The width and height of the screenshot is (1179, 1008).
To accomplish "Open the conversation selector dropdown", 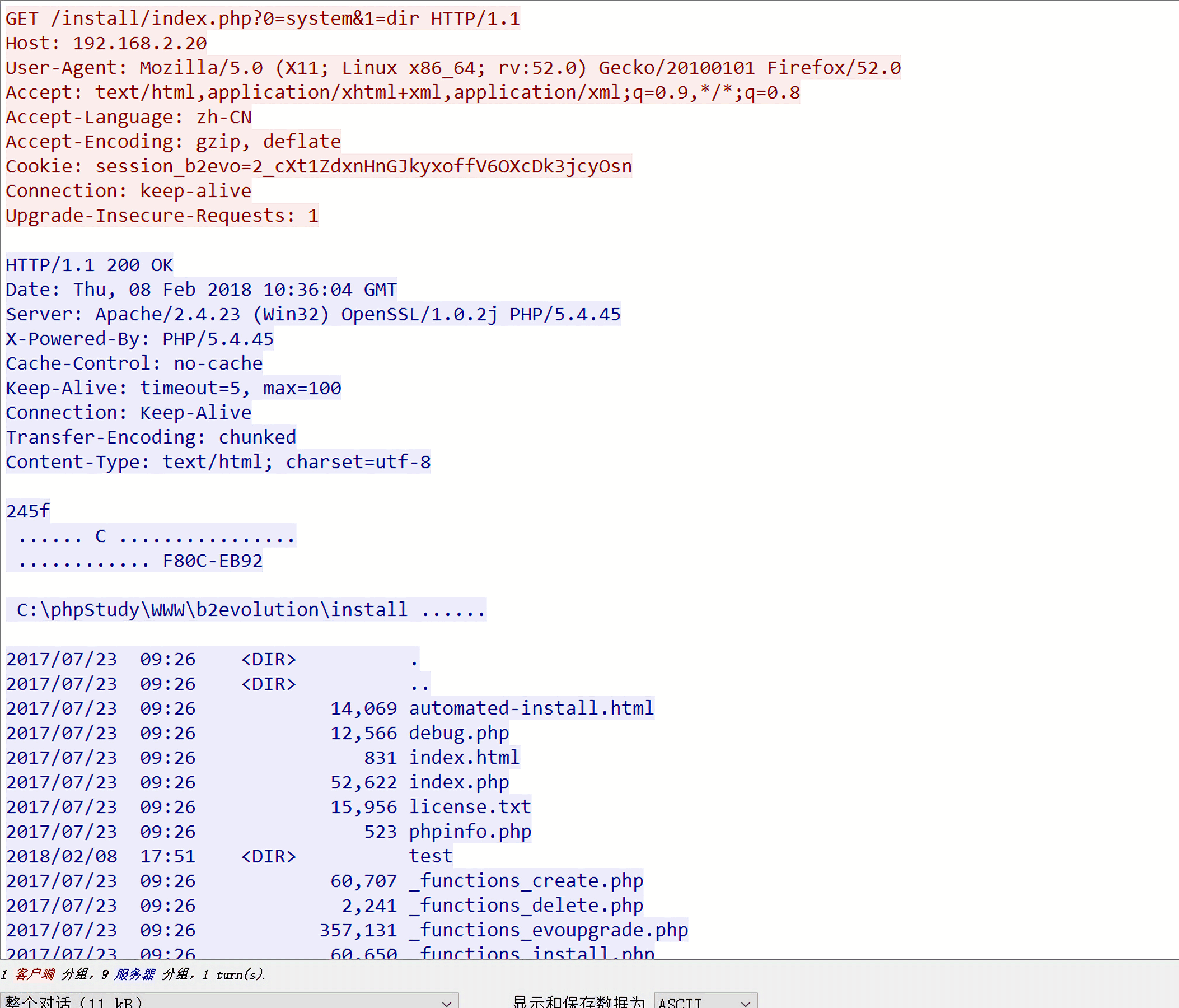I will point(230,1001).
